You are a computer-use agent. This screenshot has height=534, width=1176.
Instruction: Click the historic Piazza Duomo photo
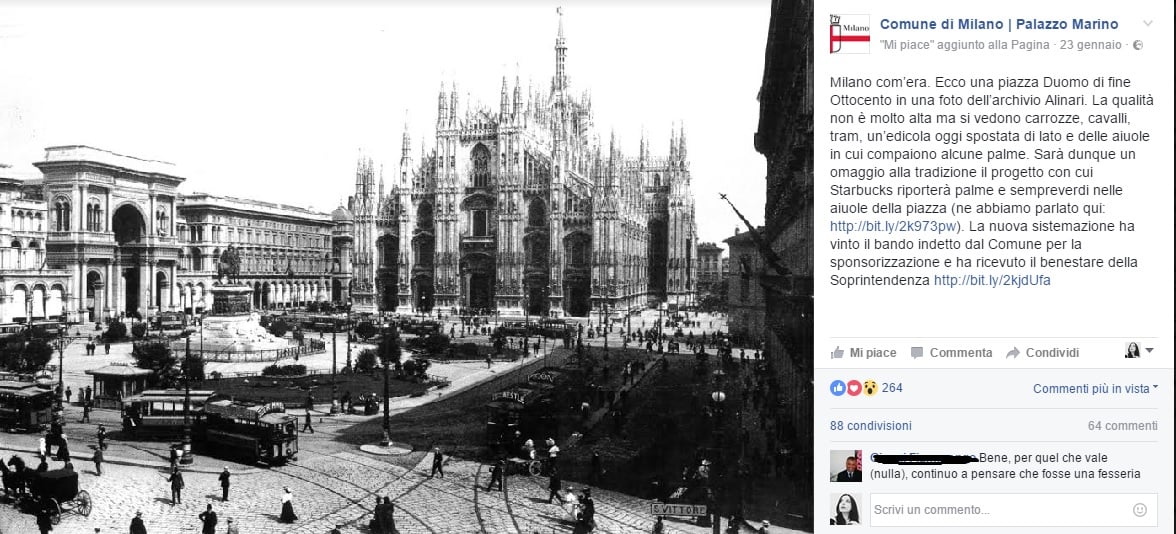406,267
